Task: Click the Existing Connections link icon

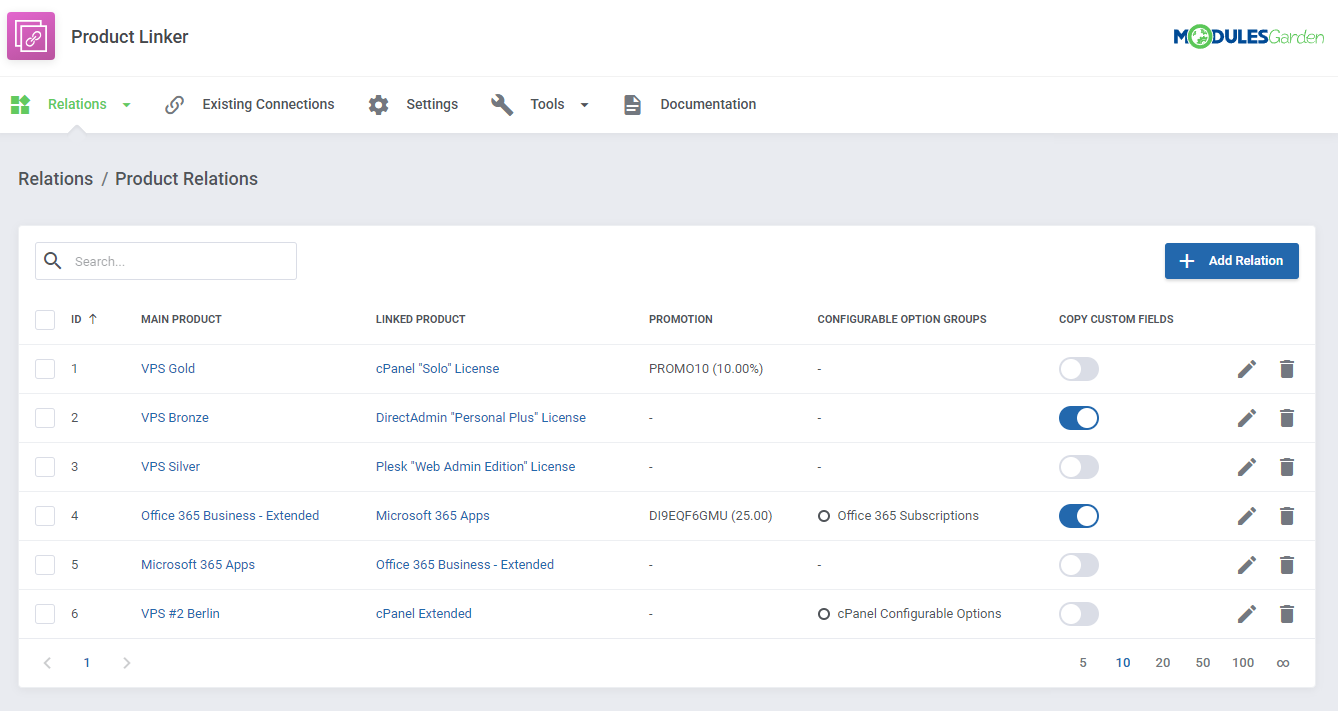Action: pyautogui.click(x=174, y=104)
